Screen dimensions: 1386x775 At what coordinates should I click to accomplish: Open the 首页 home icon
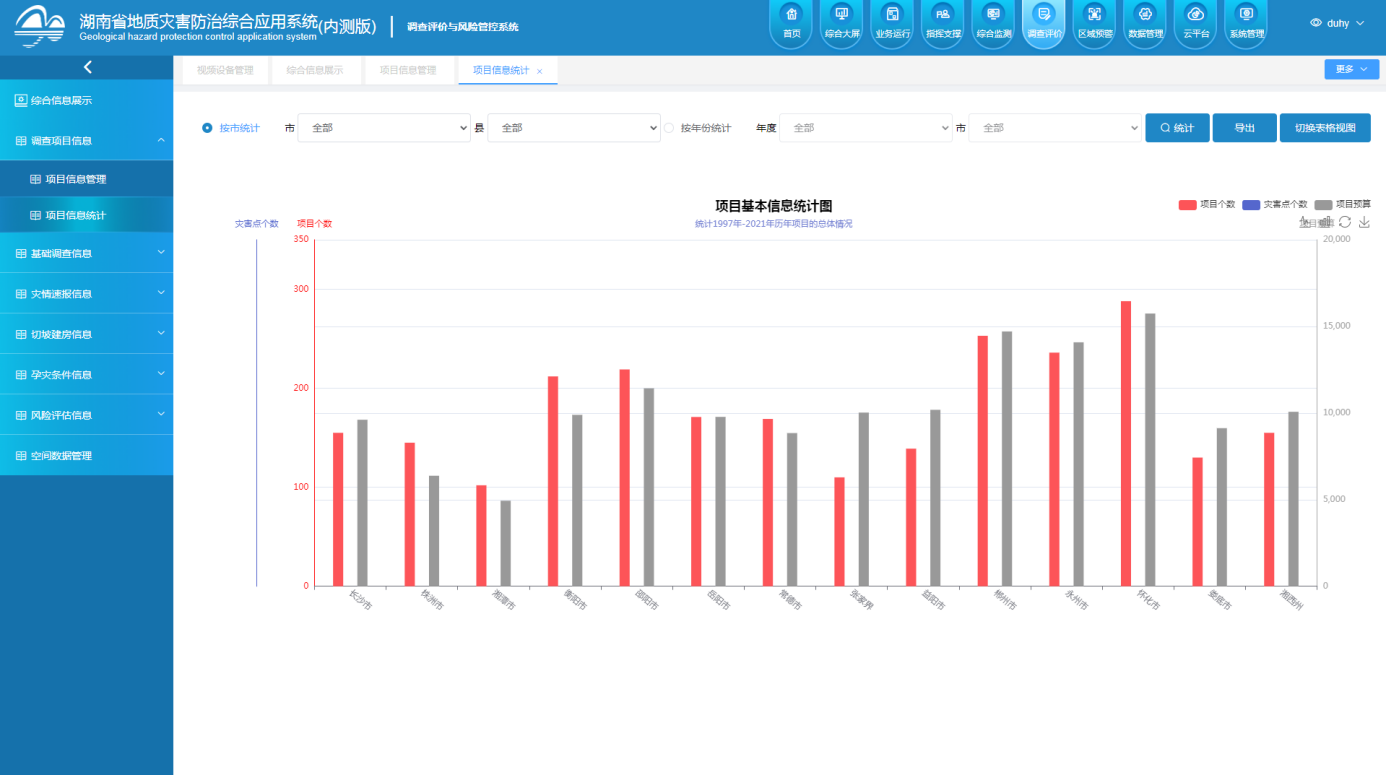(791, 22)
